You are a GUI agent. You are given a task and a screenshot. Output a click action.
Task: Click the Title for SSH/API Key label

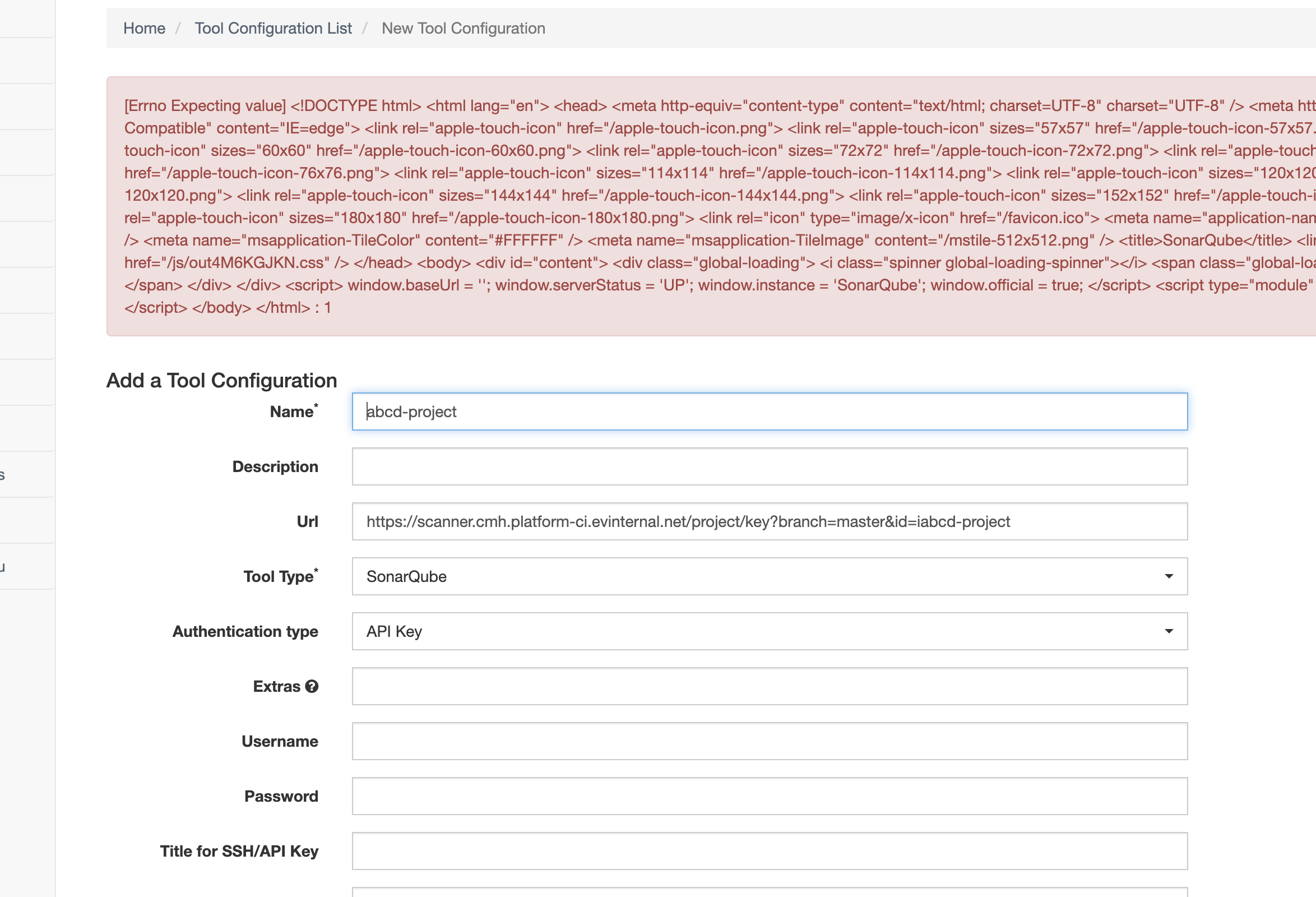tap(239, 851)
